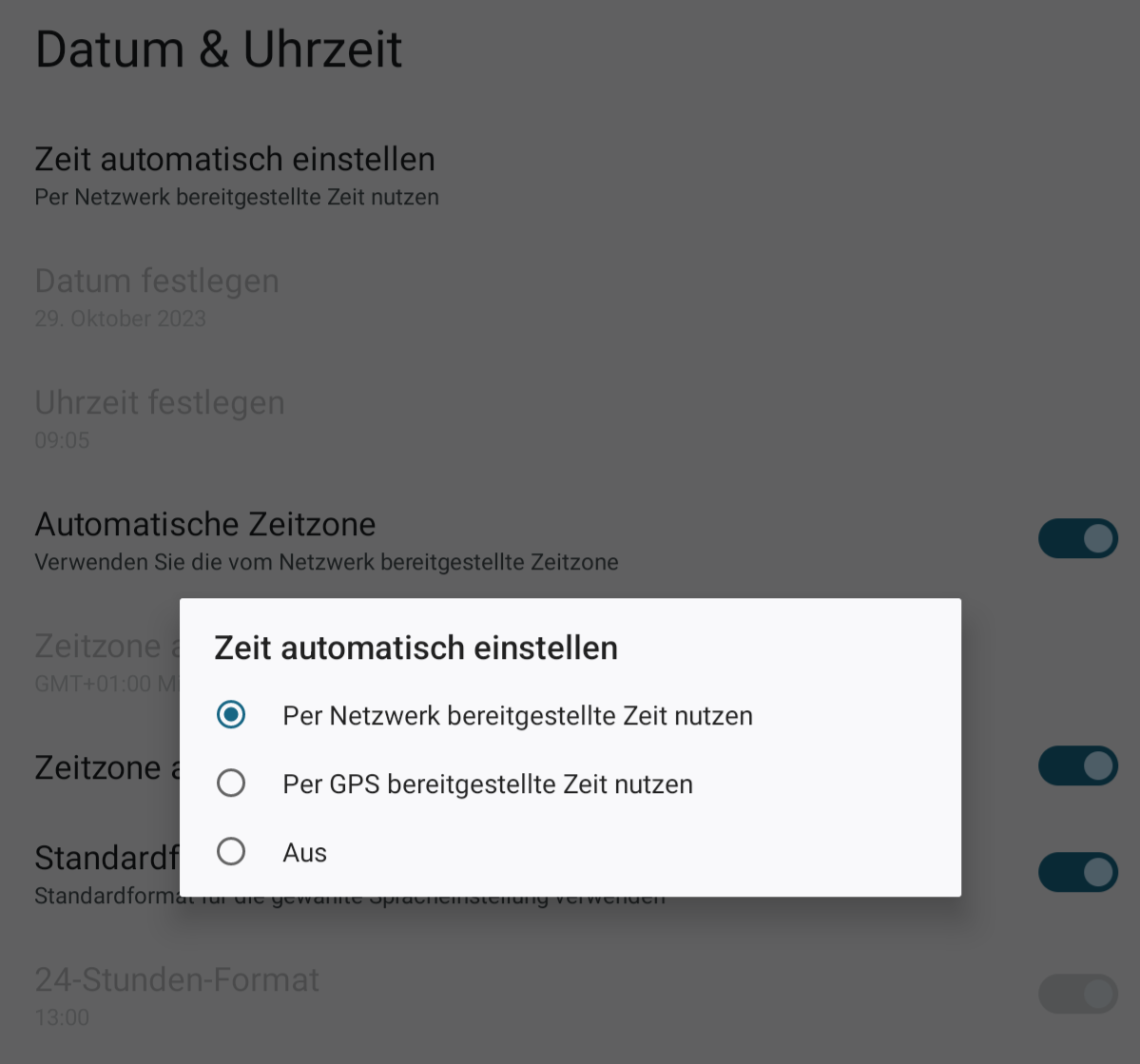
Task: Click the 'Per GPS bereitgestellte Zeit nutzen' option text
Action: click(488, 784)
